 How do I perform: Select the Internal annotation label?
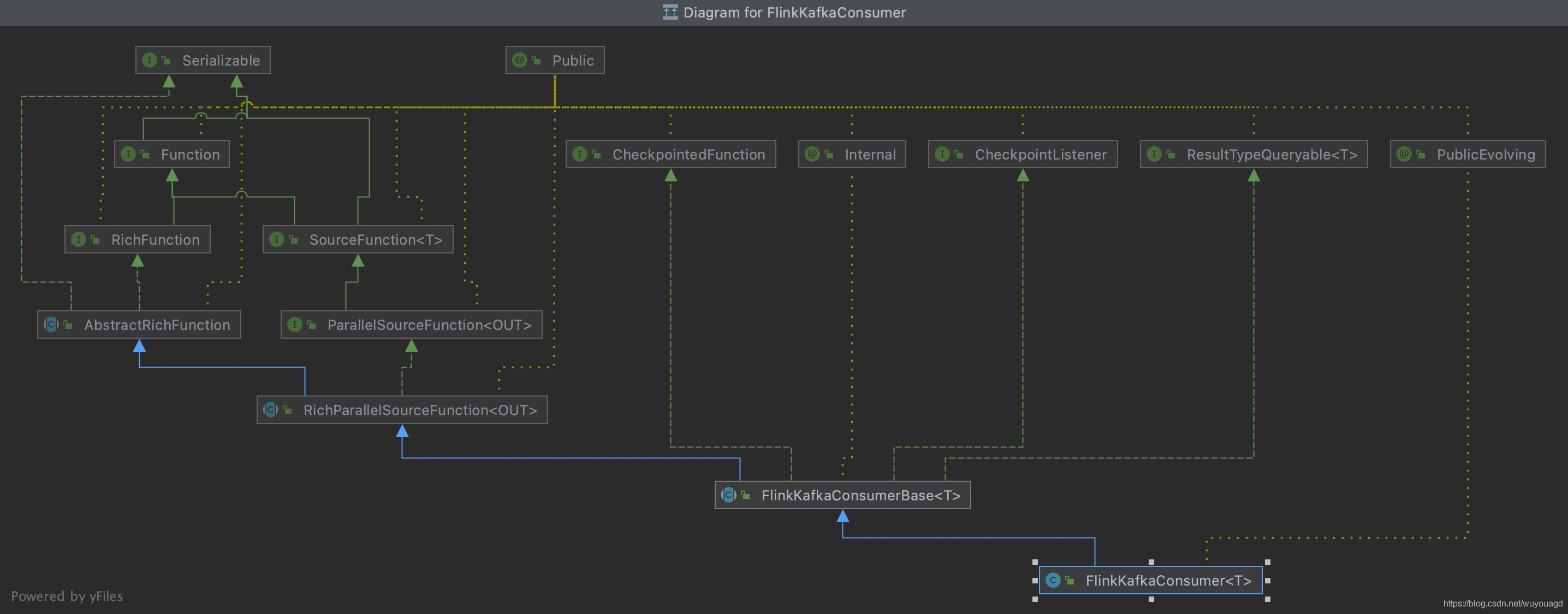point(870,154)
